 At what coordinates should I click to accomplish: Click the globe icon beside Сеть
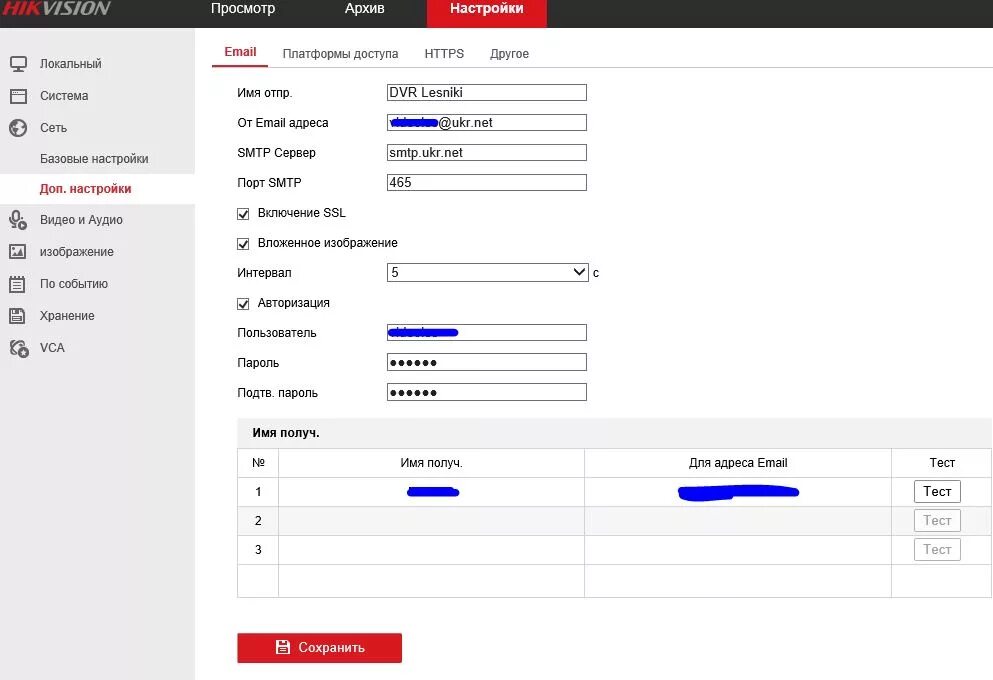(x=18, y=128)
